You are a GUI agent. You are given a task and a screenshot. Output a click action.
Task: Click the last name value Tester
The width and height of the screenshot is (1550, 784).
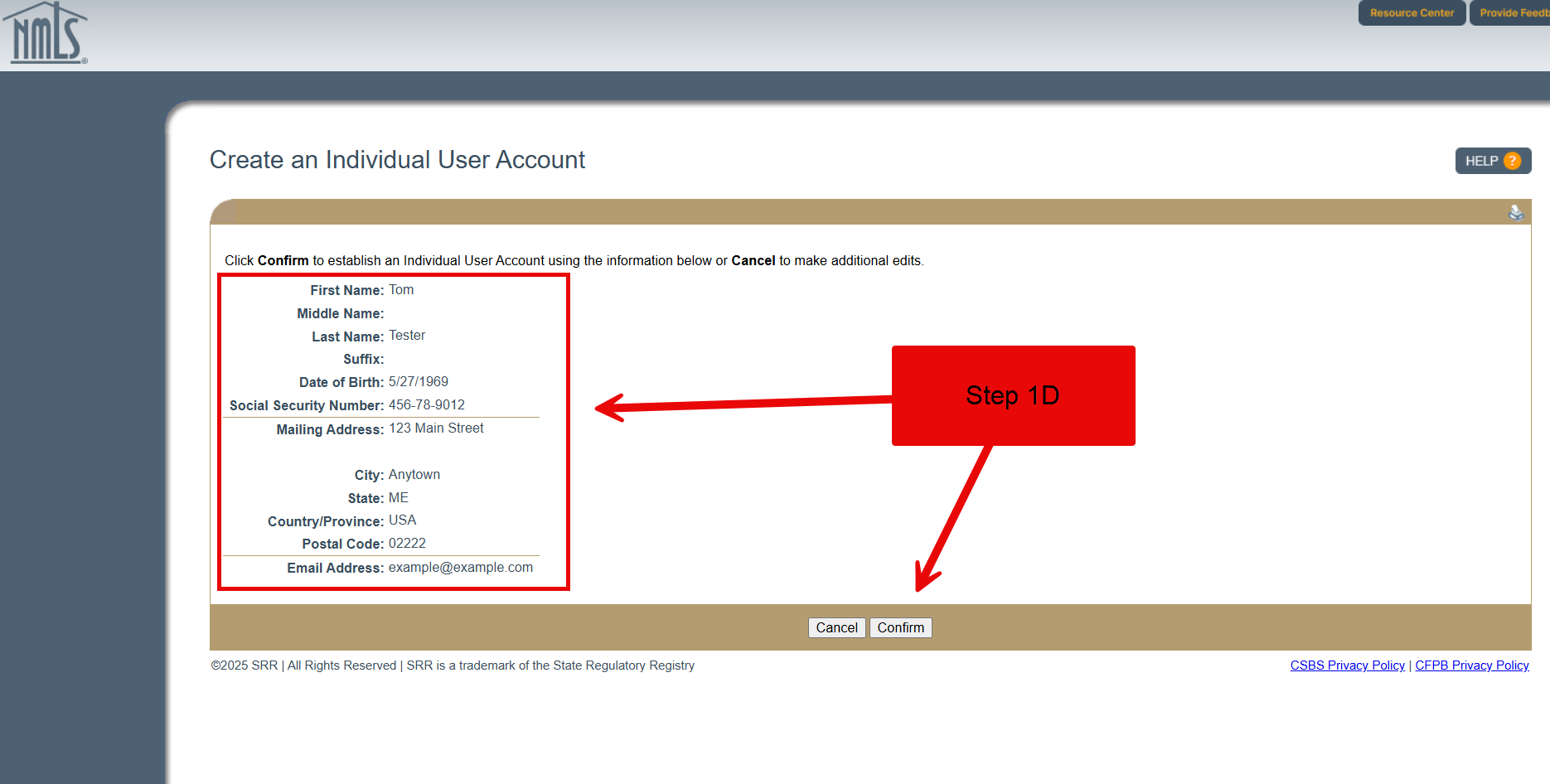[407, 336]
